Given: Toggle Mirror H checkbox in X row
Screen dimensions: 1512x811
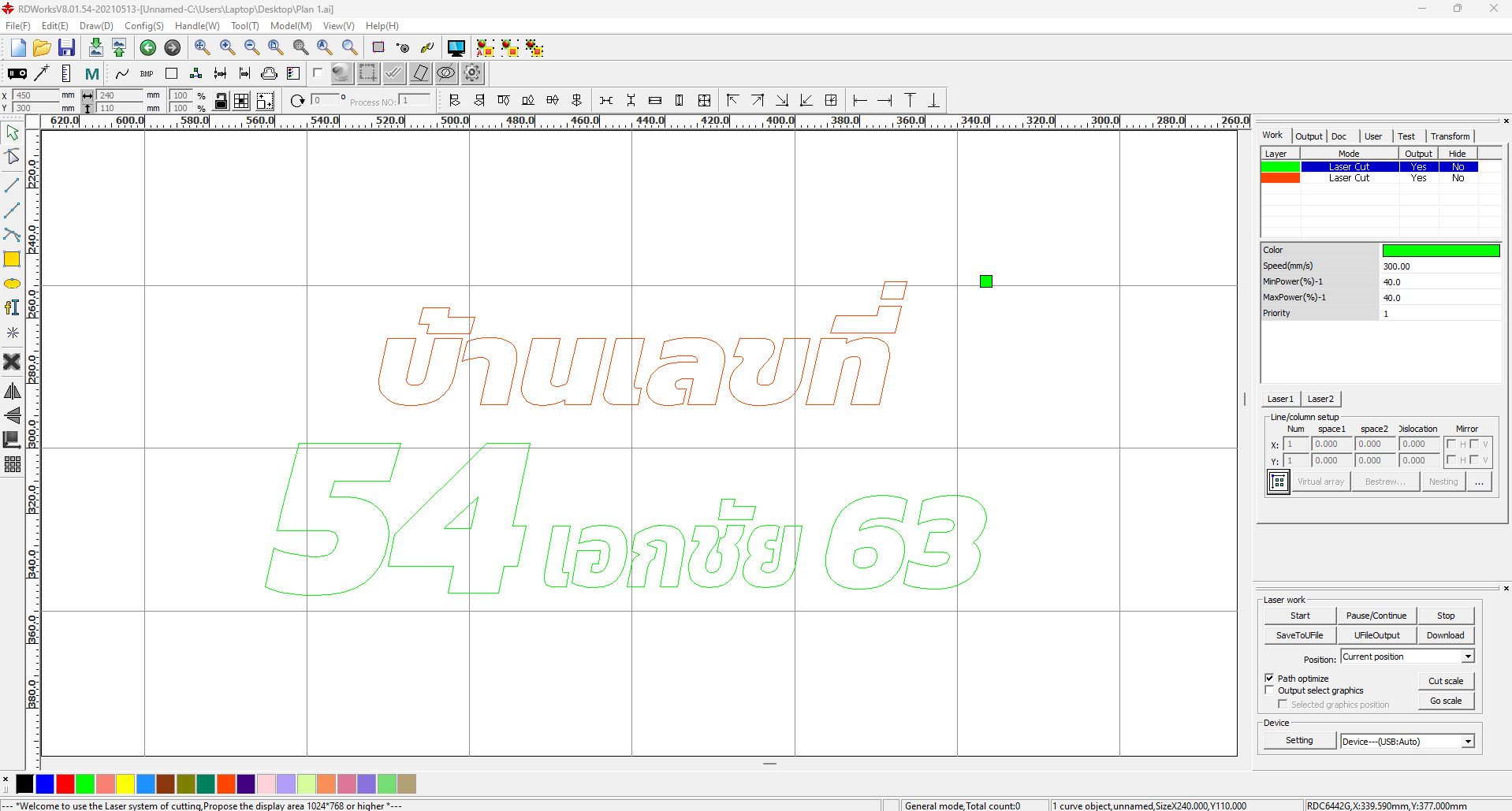Looking at the screenshot, I should point(1451,444).
